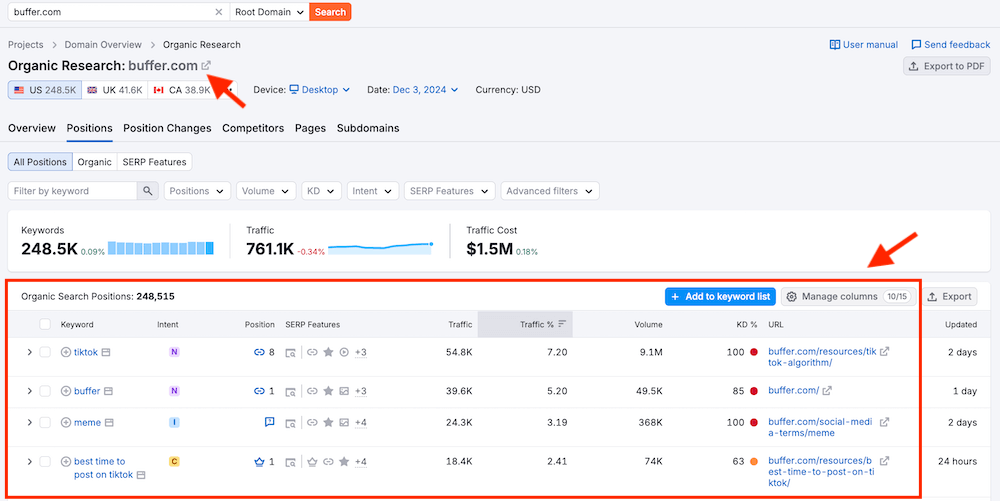Screen dimensions: 1000x501
Task: Switch to the Position Changes tab
Action: click(x=167, y=128)
